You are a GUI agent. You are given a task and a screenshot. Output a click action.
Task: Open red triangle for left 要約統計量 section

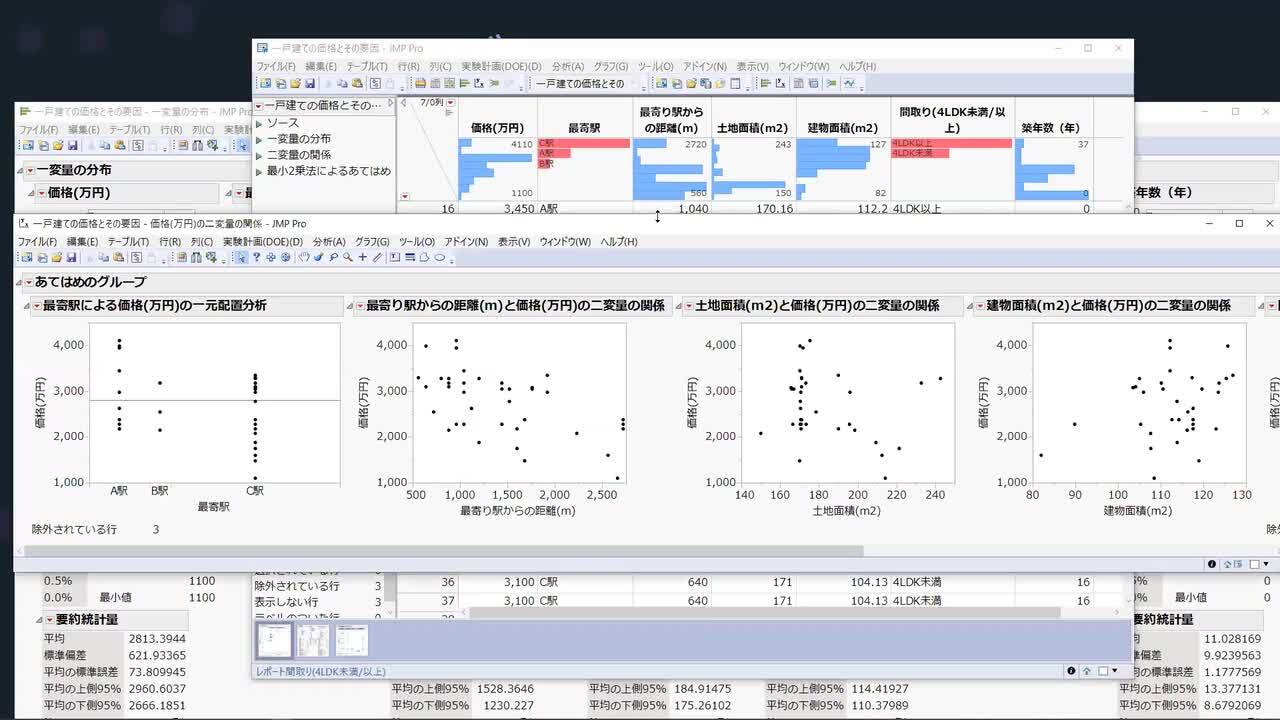pos(49,620)
